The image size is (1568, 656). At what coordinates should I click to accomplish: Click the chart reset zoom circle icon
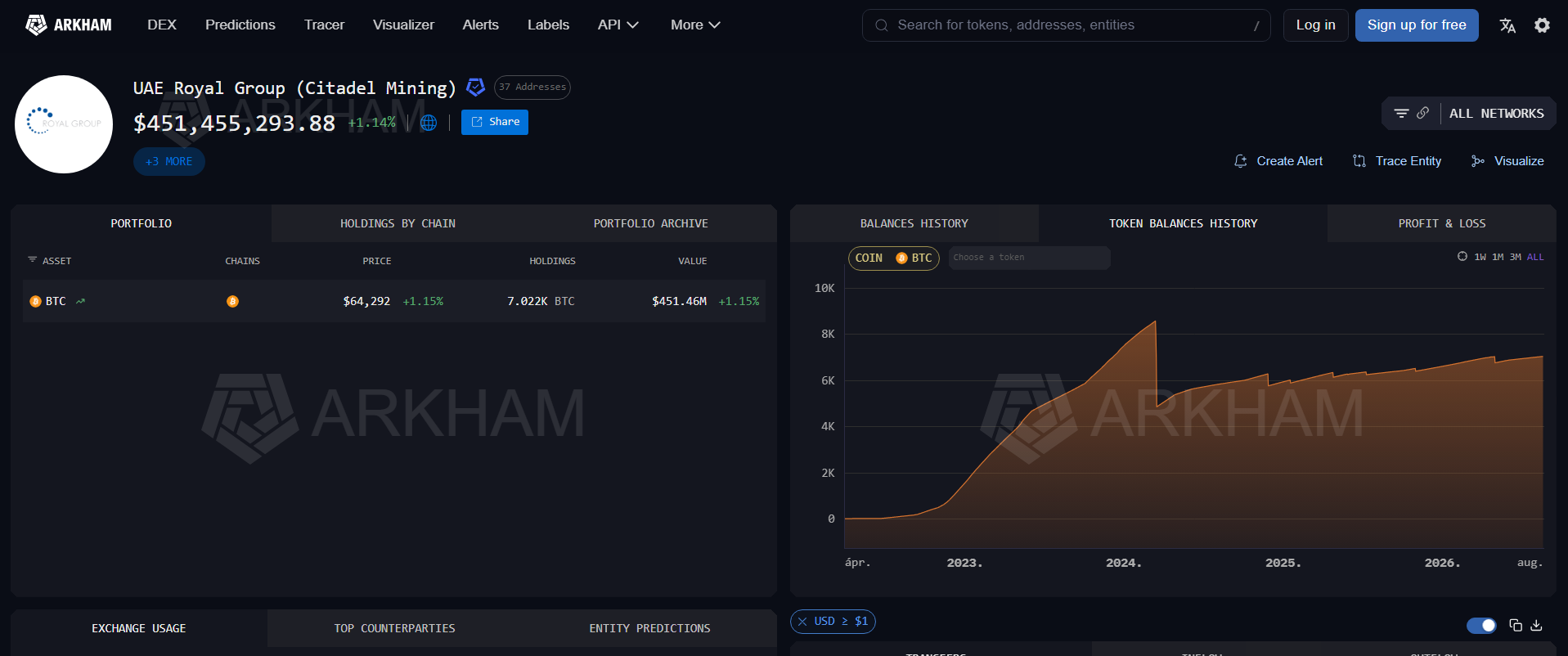pos(1462,257)
